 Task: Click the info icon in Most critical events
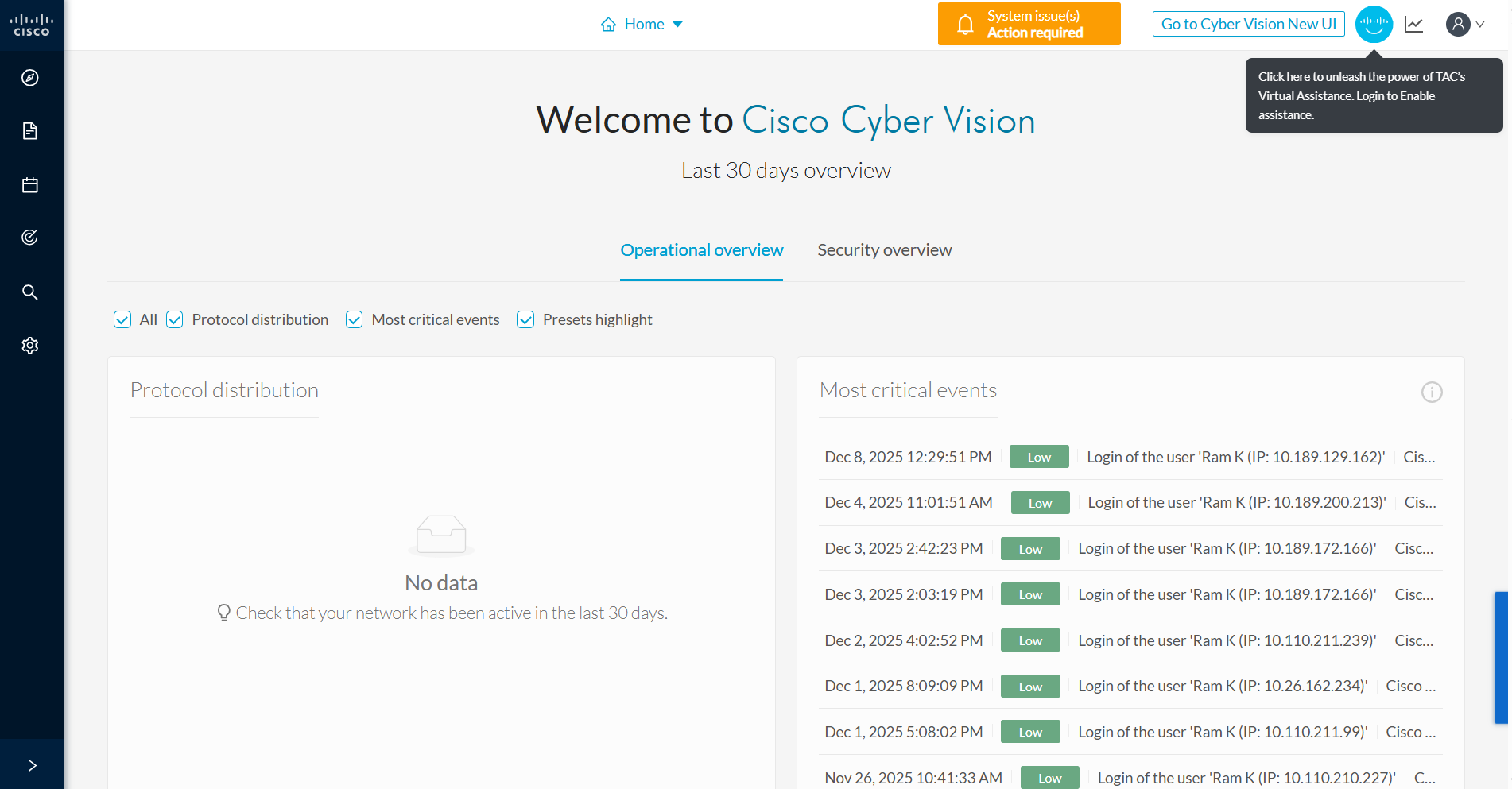(1431, 393)
